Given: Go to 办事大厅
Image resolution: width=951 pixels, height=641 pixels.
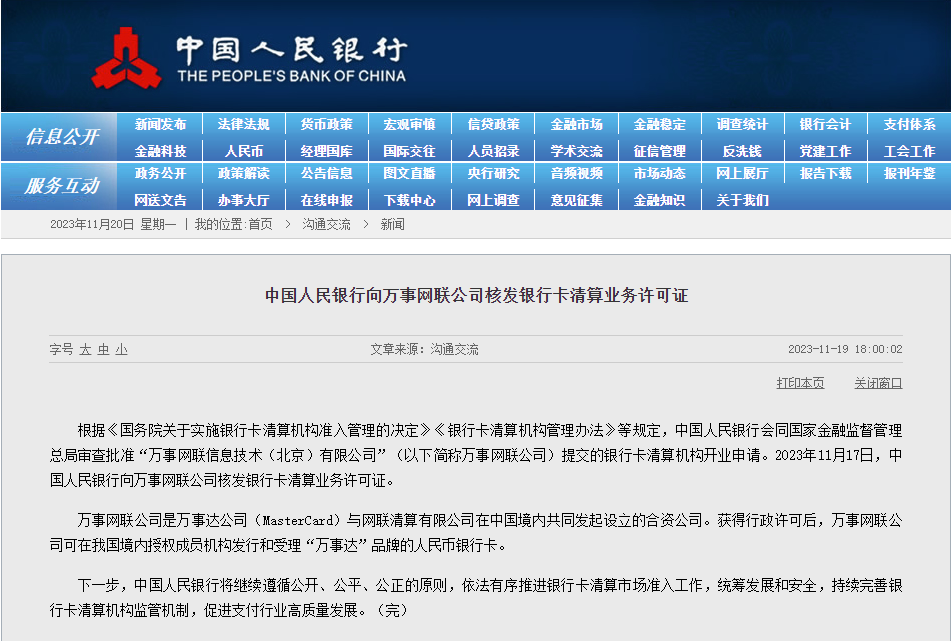Looking at the screenshot, I should click(x=243, y=200).
